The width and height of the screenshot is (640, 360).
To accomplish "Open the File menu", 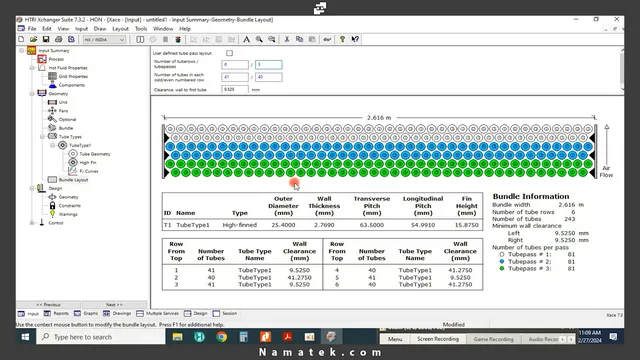I will [x=32, y=29].
